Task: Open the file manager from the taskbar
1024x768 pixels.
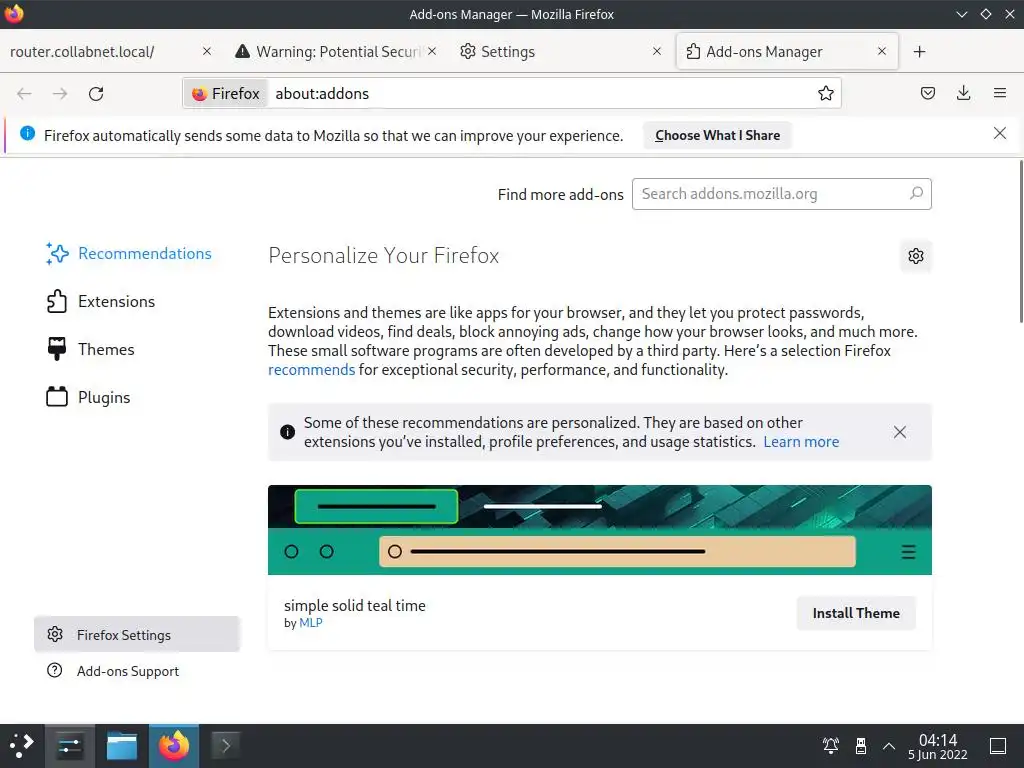Action: [122, 746]
